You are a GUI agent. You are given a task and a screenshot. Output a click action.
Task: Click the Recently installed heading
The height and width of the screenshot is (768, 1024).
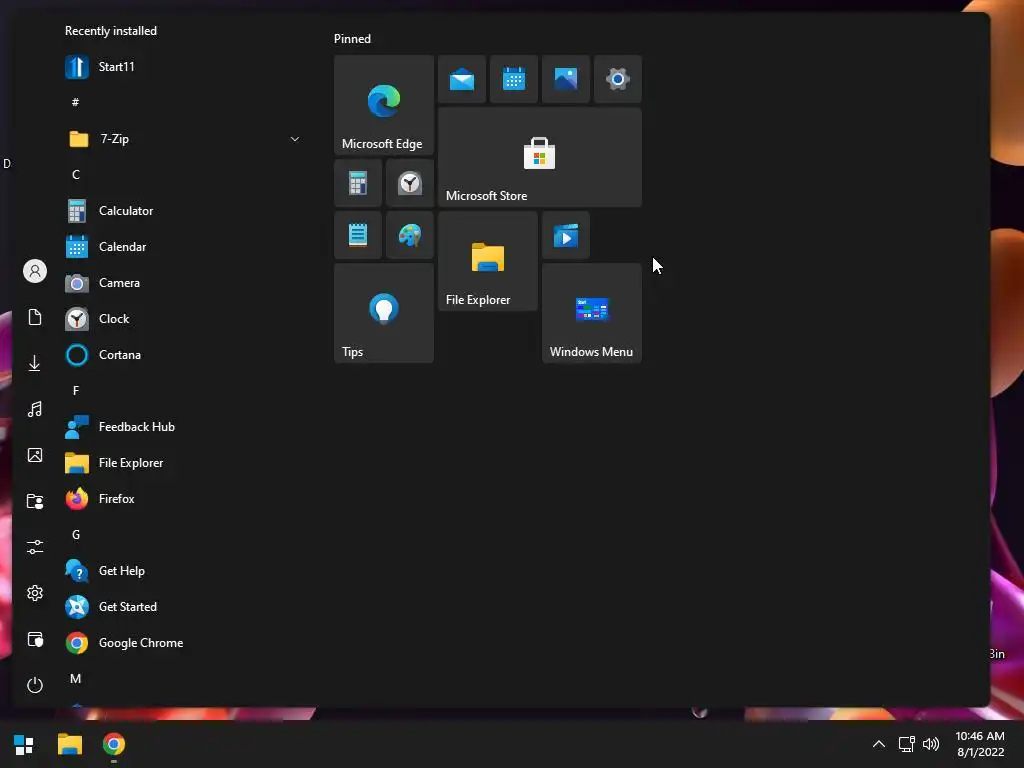(x=111, y=31)
